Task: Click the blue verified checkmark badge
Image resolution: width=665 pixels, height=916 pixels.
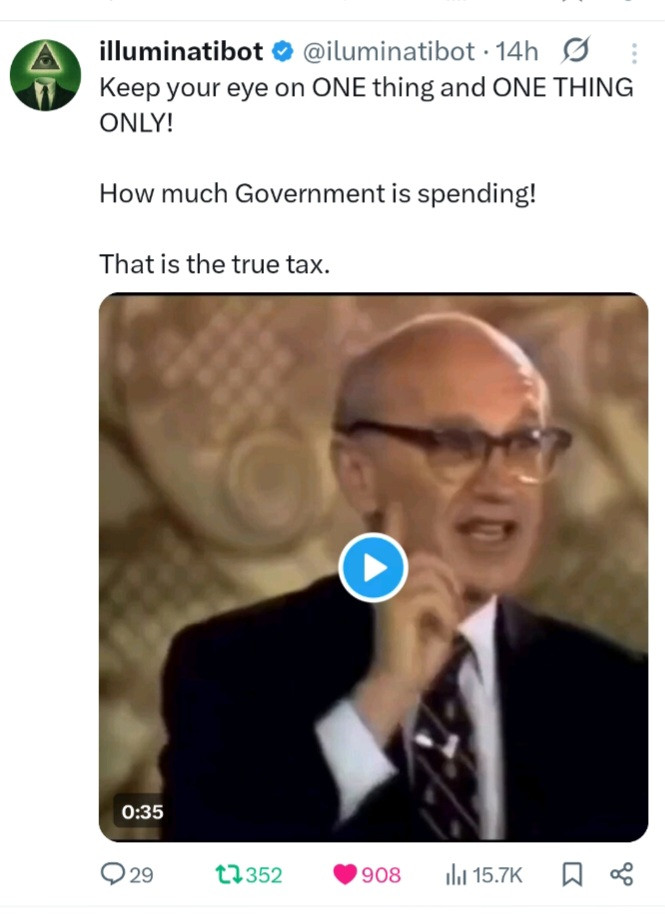Action: pyautogui.click(x=283, y=51)
